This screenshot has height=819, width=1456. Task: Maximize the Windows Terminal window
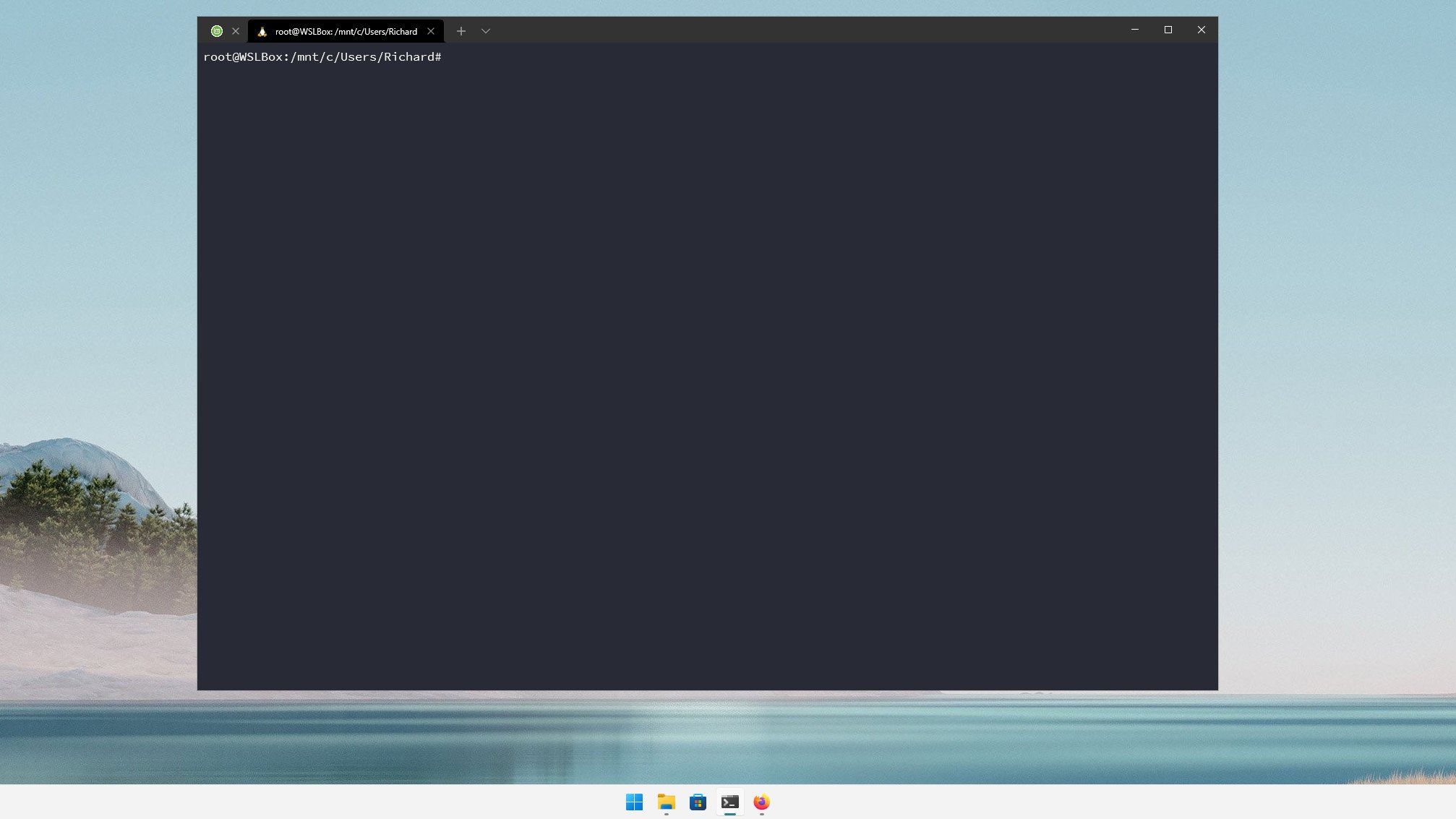[1168, 30]
